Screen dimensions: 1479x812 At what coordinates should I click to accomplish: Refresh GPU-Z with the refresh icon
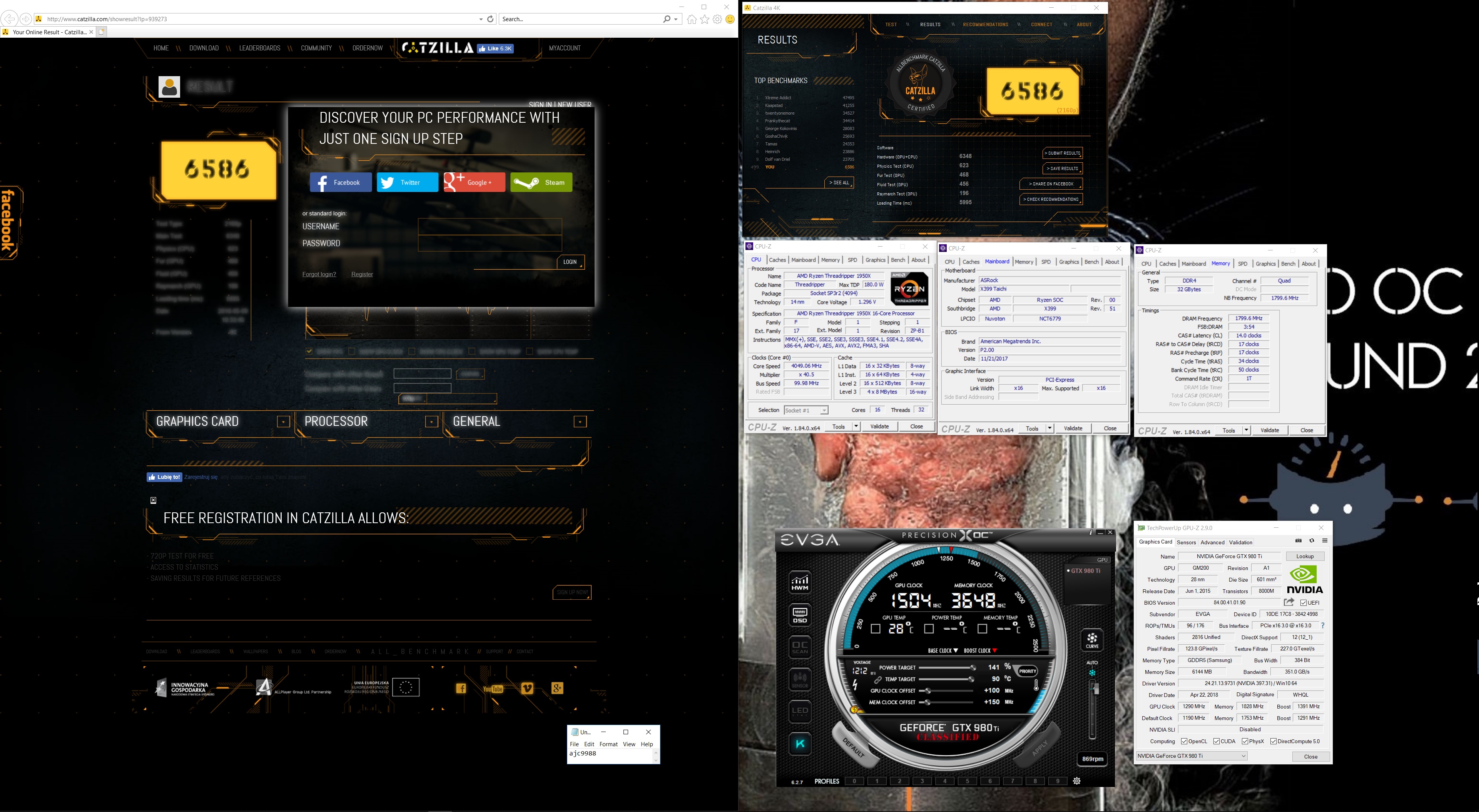point(1311,540)
